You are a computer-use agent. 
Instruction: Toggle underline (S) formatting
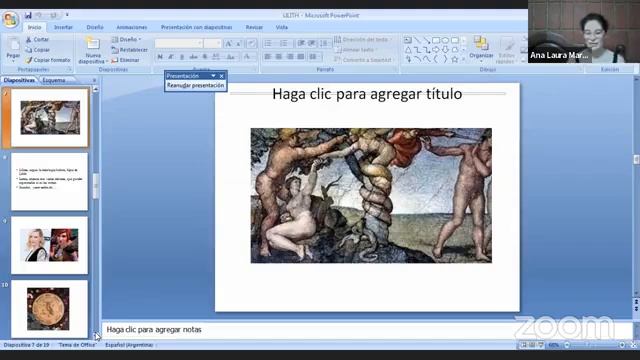[x=182, y=57]
